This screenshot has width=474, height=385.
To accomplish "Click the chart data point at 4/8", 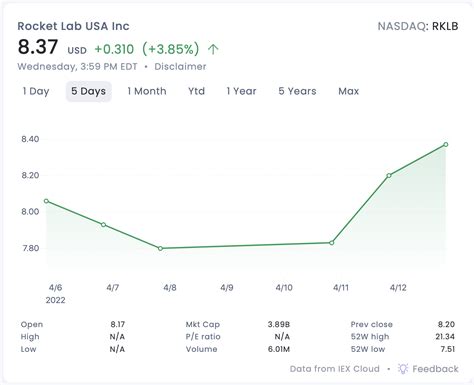I will 160,248.
